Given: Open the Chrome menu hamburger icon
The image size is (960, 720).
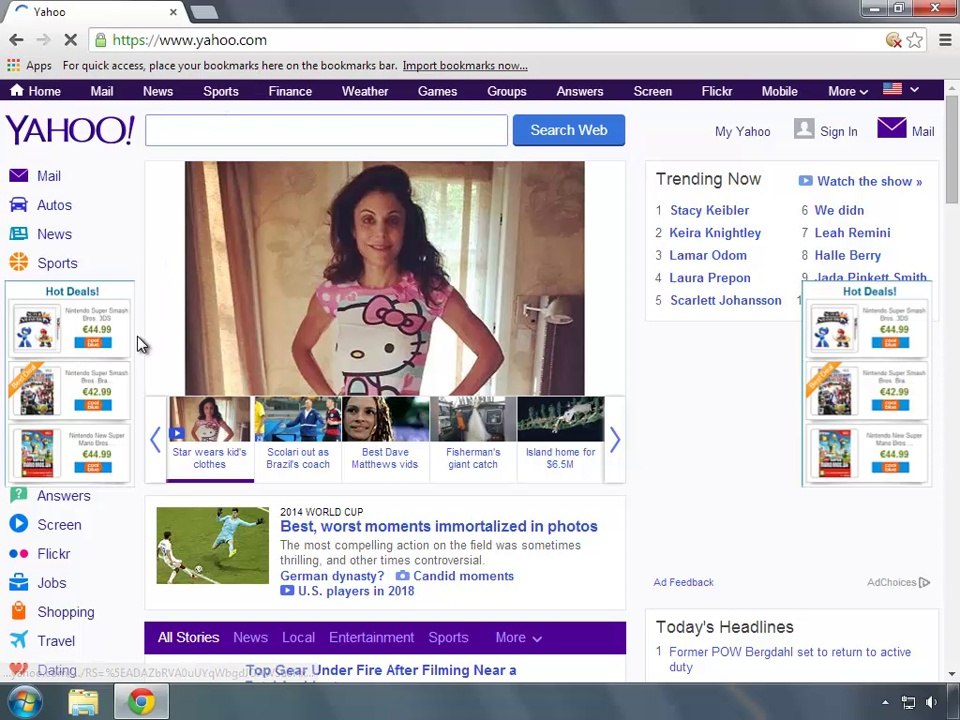Looking at the screenshot, I should (944, 40).
